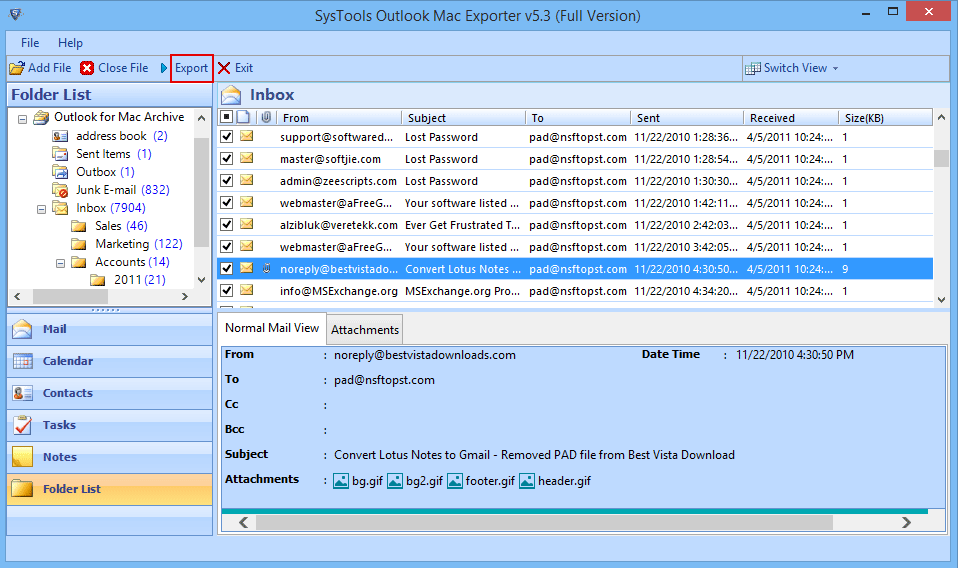Open the Help menu
The image size is (959, 569).
click(x=70, y=43)
